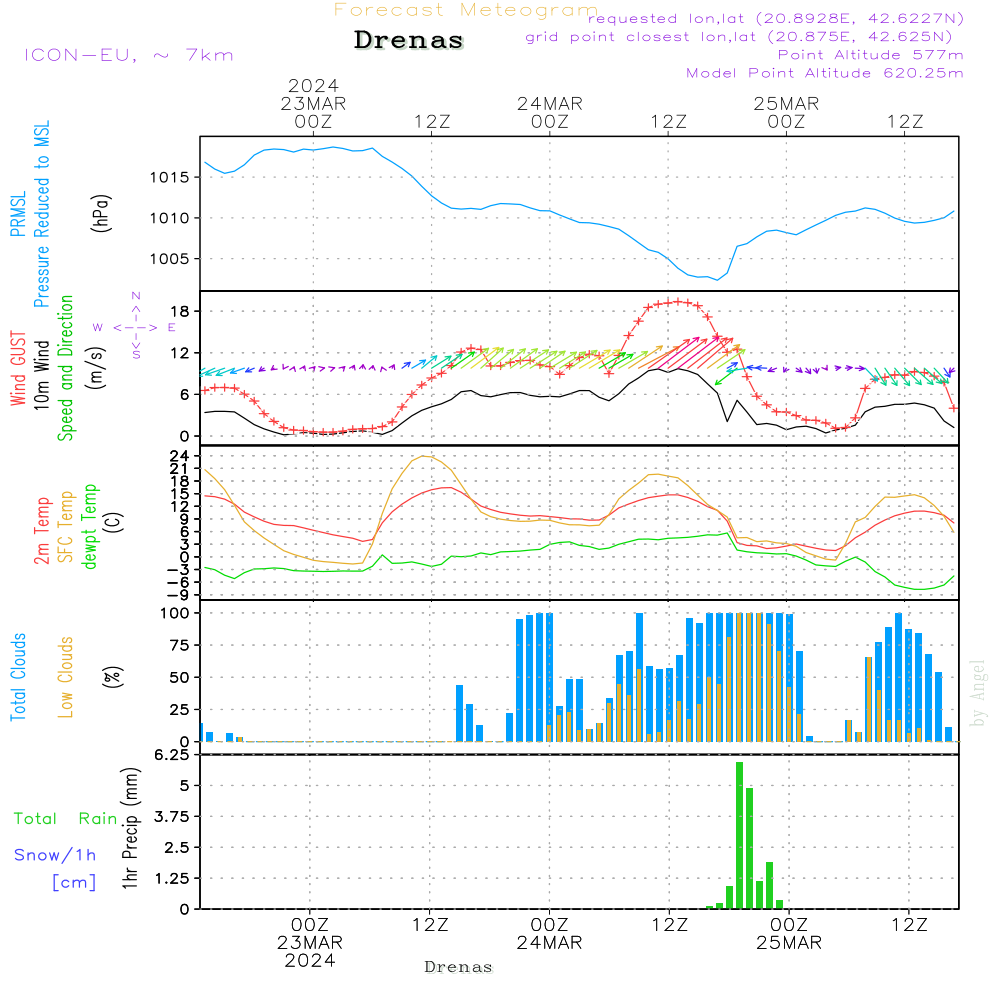Click the 1010 hPa tick label
1000x1000 pixels.
[x=170, y=218]
